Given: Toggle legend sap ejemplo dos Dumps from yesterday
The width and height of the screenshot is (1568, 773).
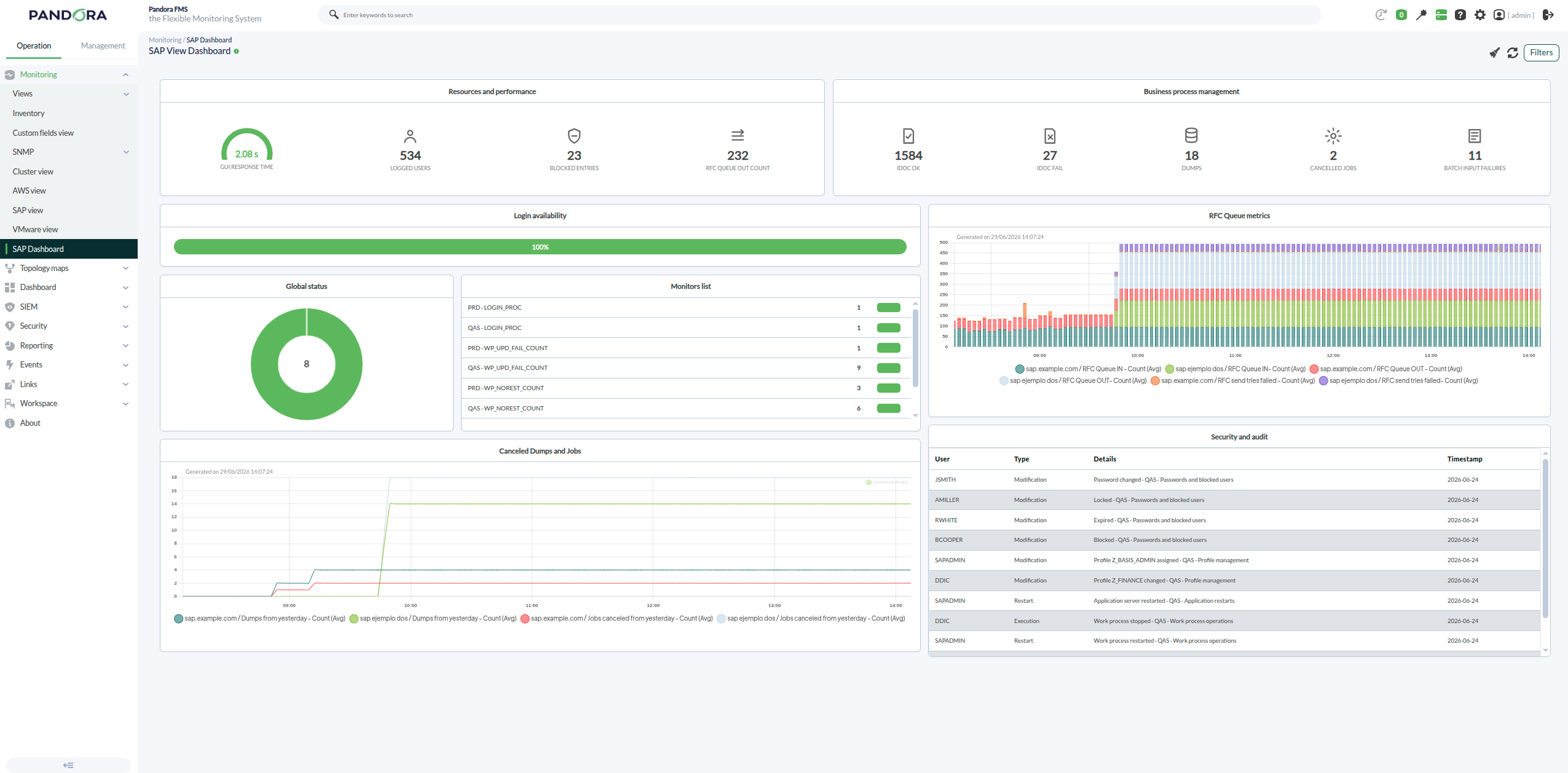Looking at the screenshot, I should pos(433,618).
